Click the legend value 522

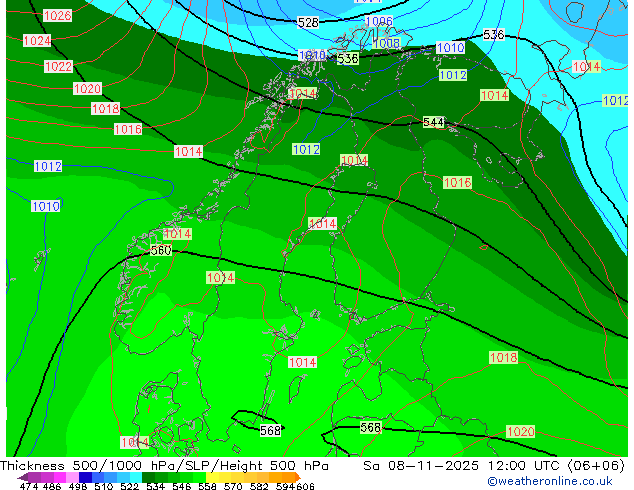point(130,486)
